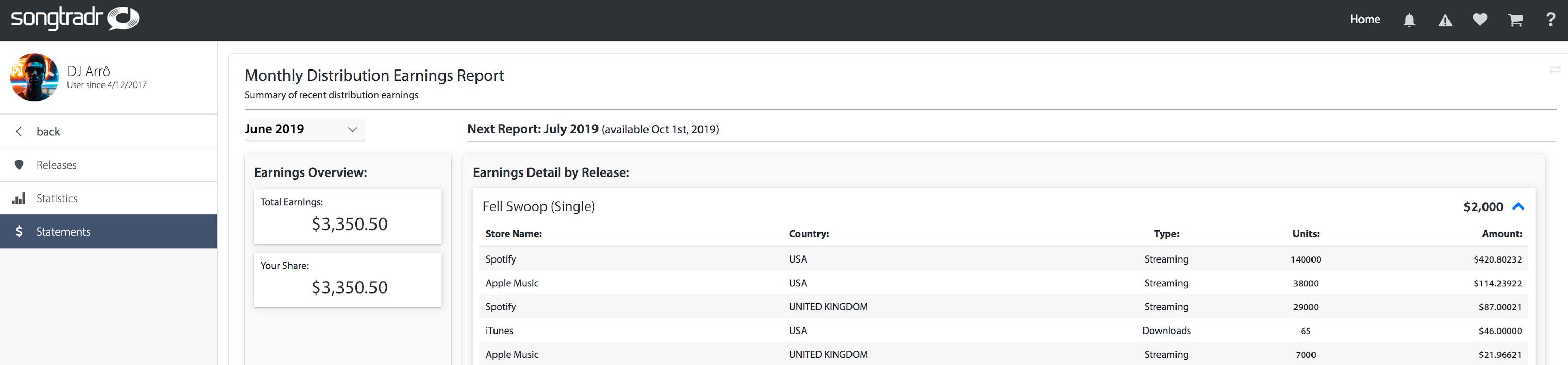Click the Amount column header
This screenshot has height=365, width=1568.
tap(1502, 234)
